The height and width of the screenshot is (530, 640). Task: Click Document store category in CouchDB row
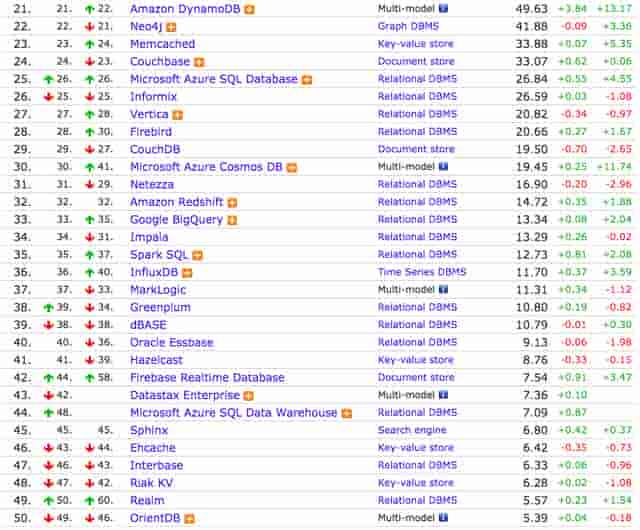[416, 149]
